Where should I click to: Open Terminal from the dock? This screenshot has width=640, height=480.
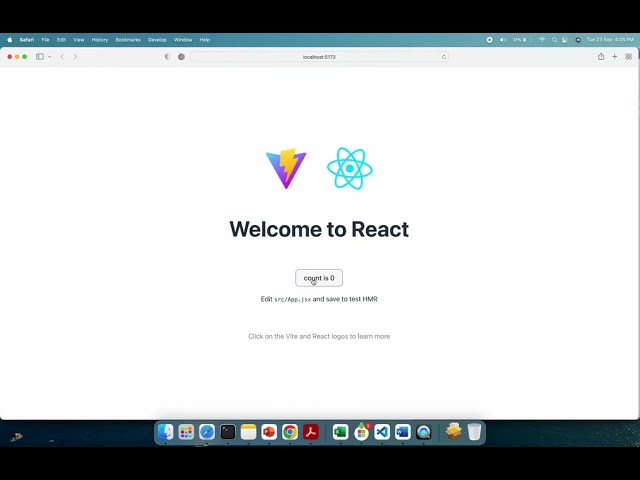pyautogui.click(x=228, y=432)
